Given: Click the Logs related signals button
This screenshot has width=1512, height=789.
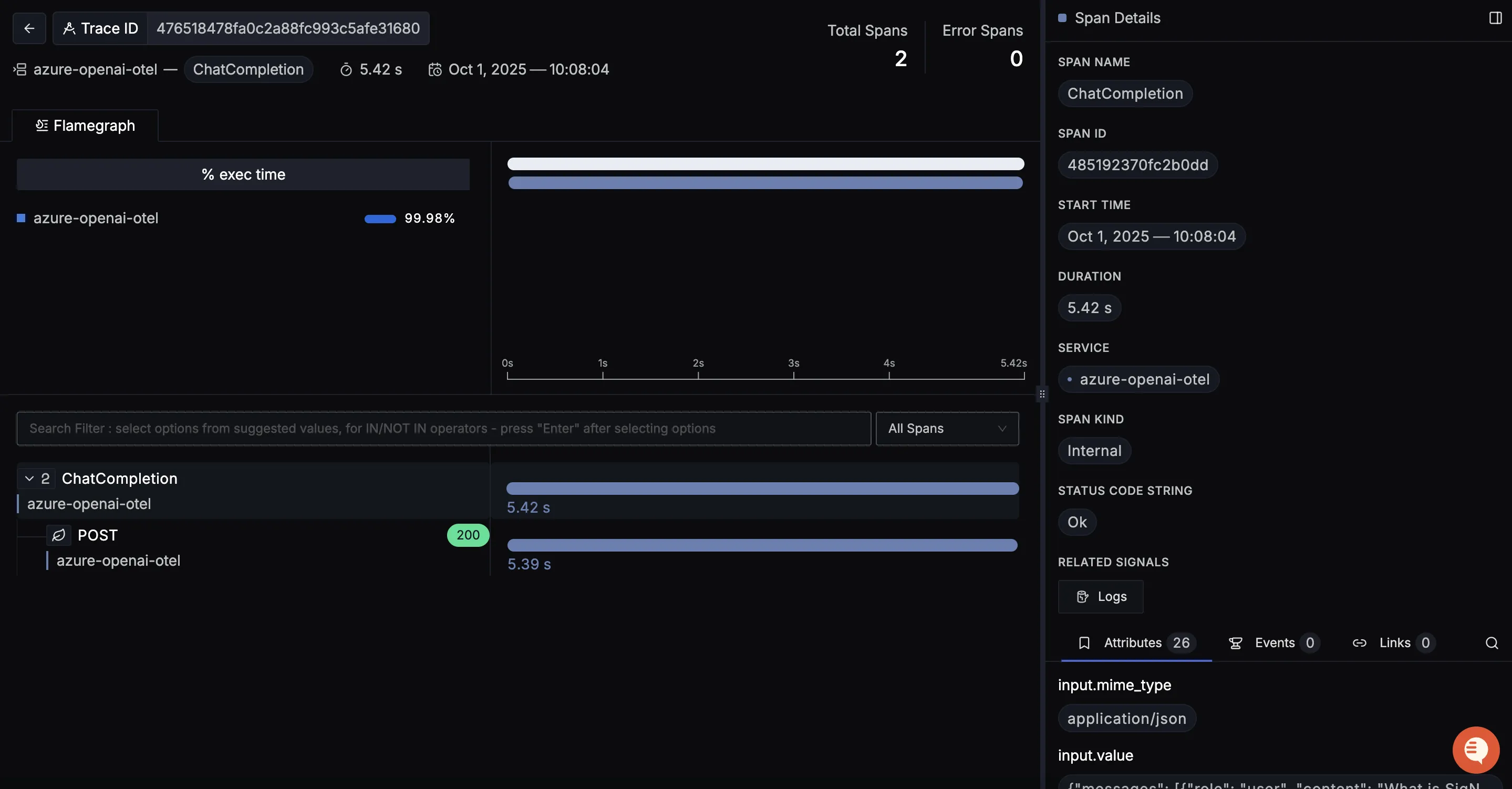Looking at the screenshot, I should tap(1101, 596).
